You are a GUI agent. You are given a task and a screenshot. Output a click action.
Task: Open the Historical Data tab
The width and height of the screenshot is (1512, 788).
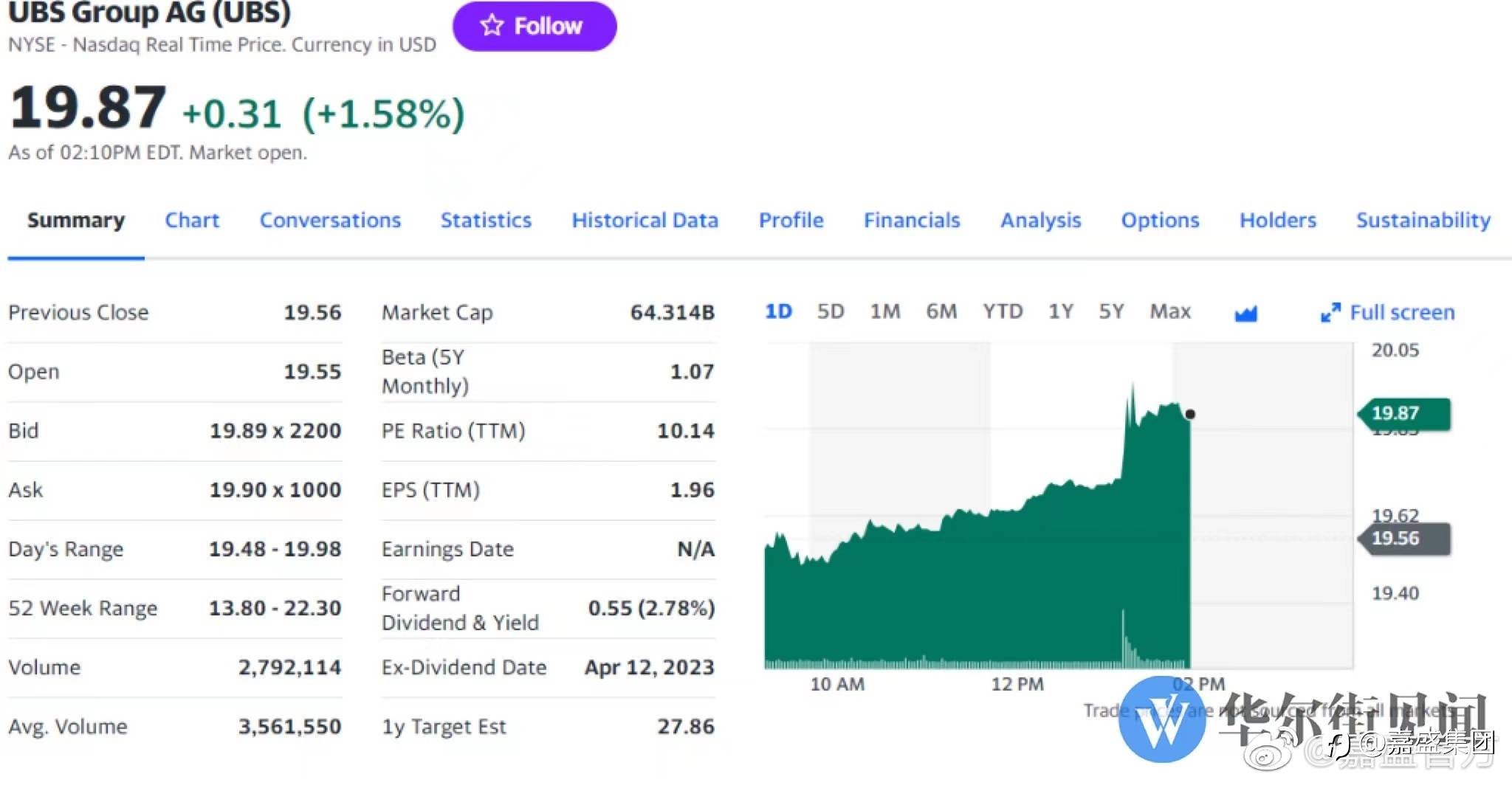coord(645,220)
